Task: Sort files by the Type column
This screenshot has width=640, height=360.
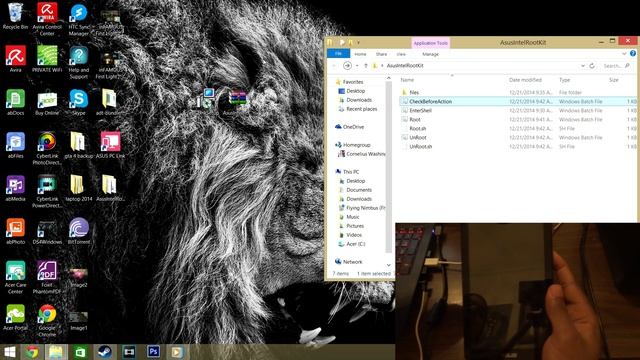Action: point(564,80)
